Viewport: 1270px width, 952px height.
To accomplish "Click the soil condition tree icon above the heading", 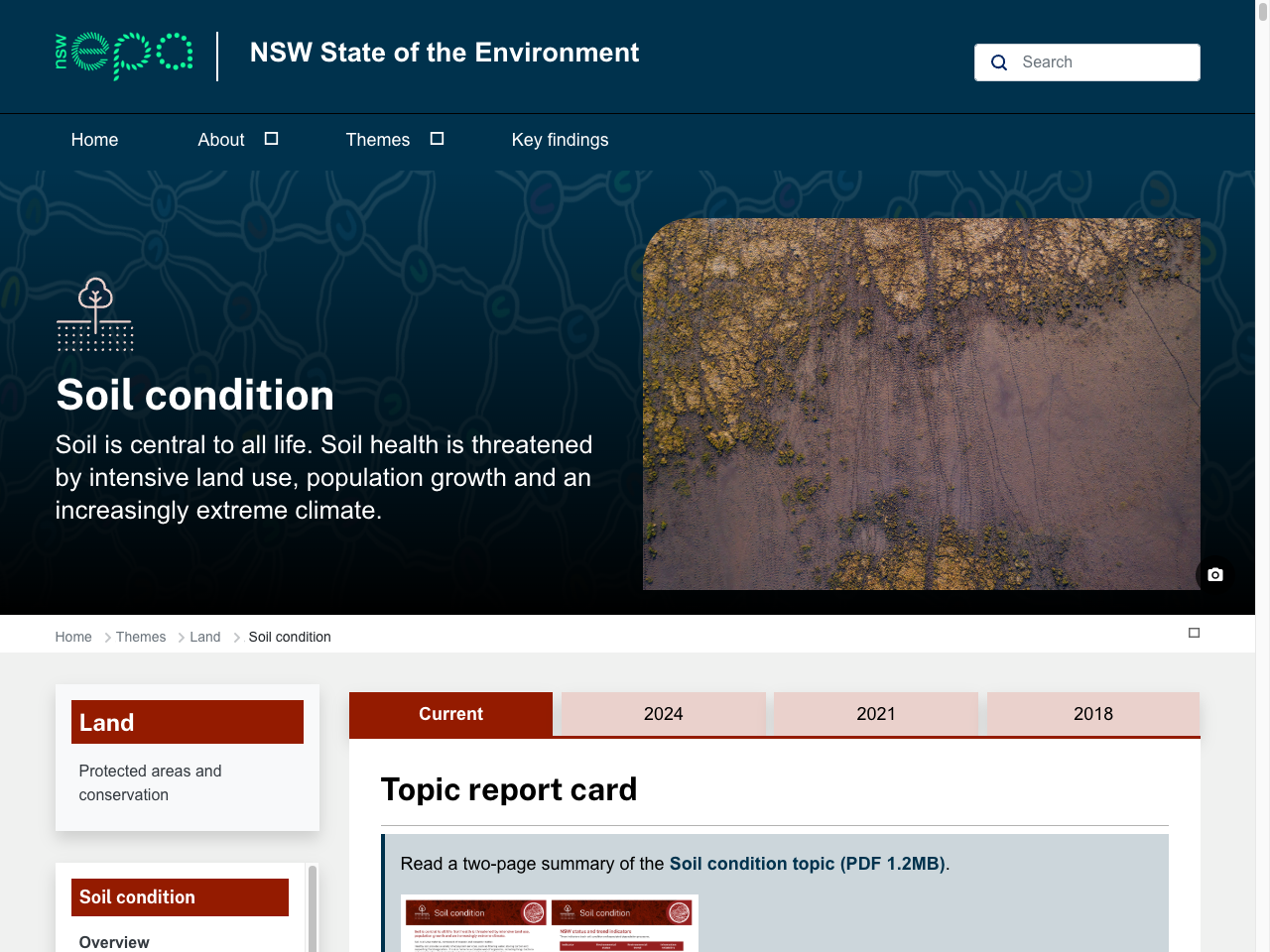I will pos(94,312).
